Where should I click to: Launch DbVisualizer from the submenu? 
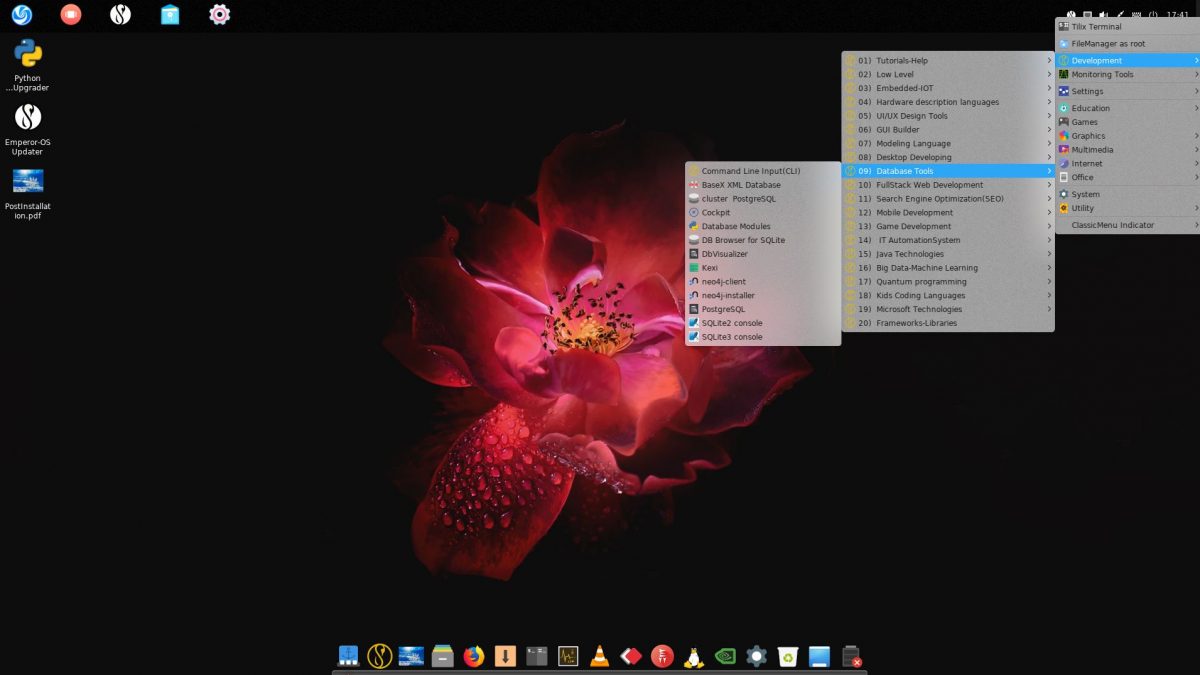763,254
